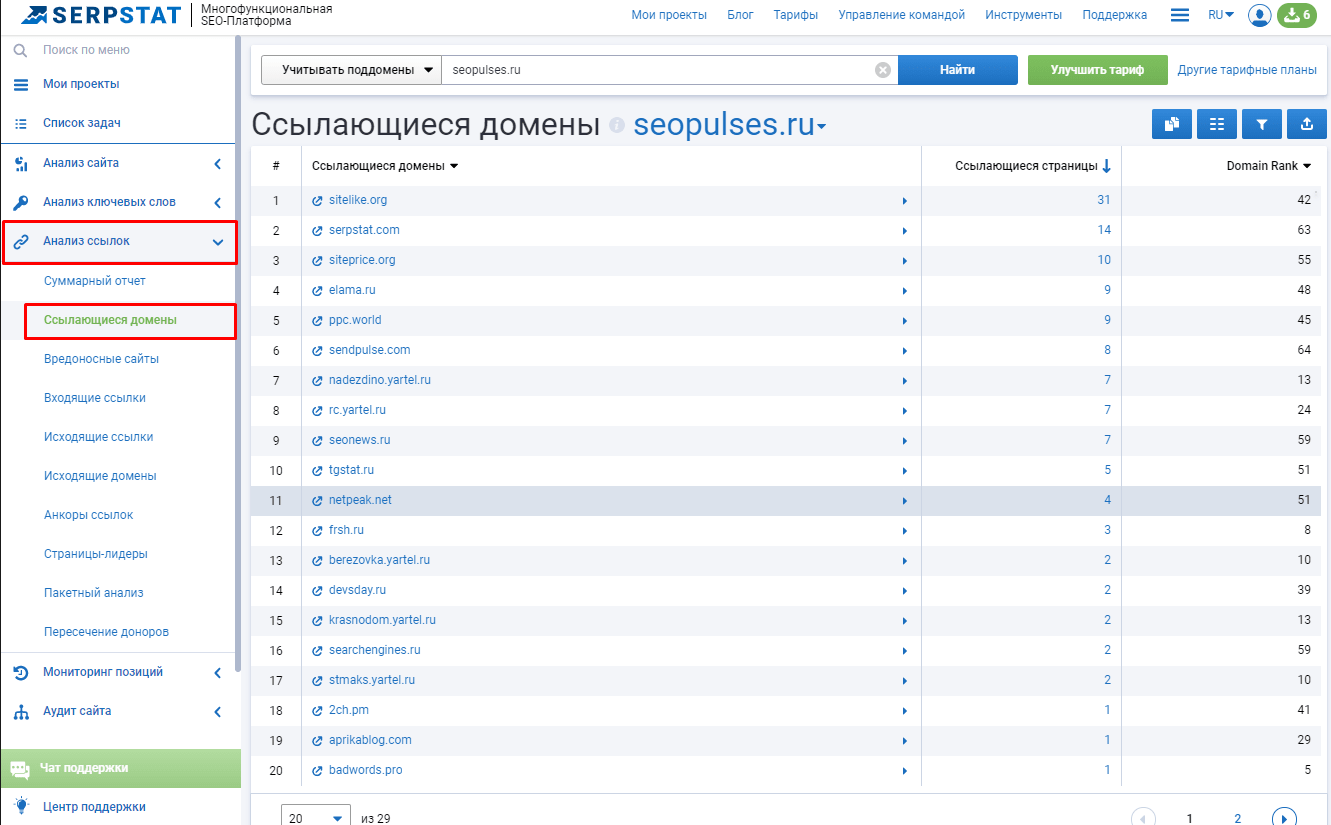This screenshot has height=825, width=1331.
Task: Click the export upload icon button
Action: [1307, 124]
